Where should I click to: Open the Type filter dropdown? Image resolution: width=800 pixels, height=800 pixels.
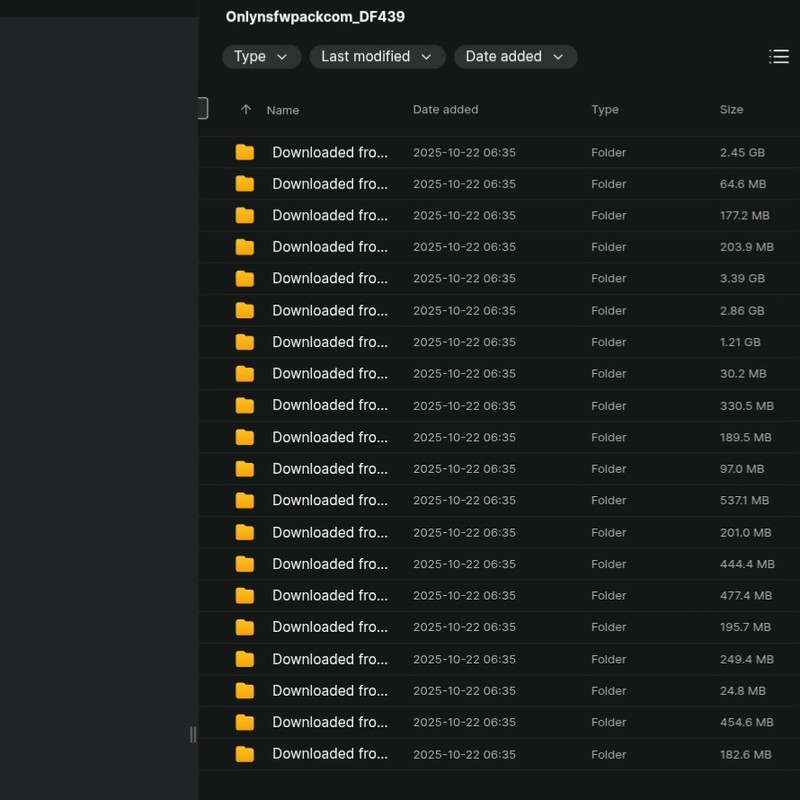click(261, 57)
